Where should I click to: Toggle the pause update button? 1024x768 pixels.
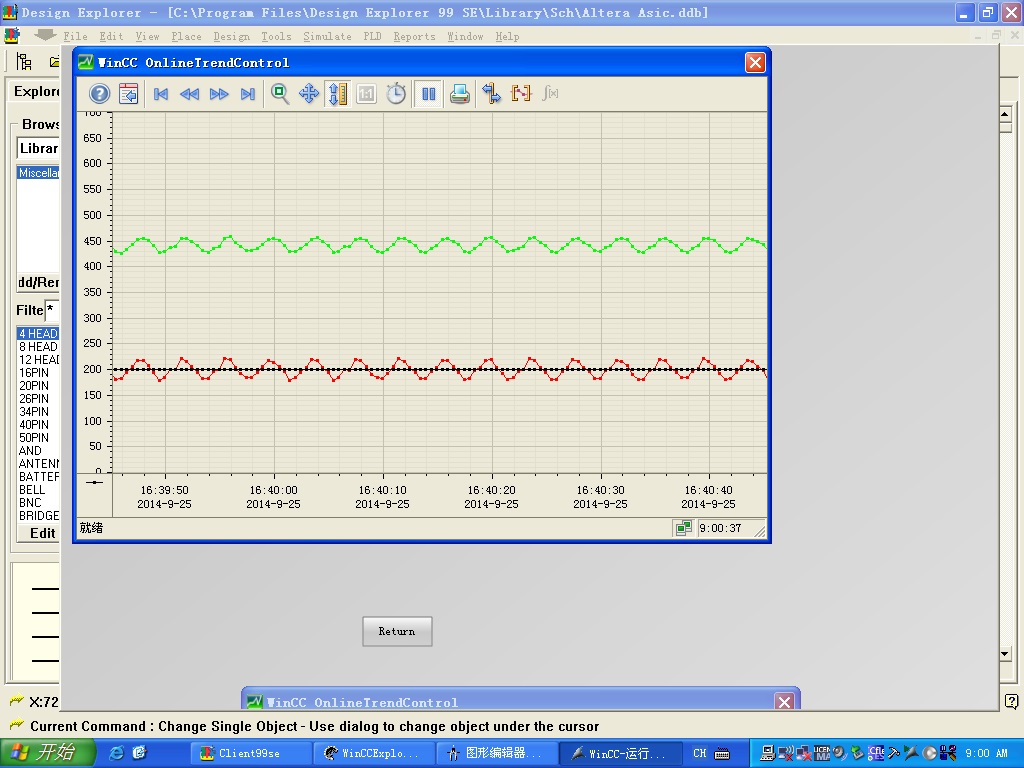click(x=428, y=94)
